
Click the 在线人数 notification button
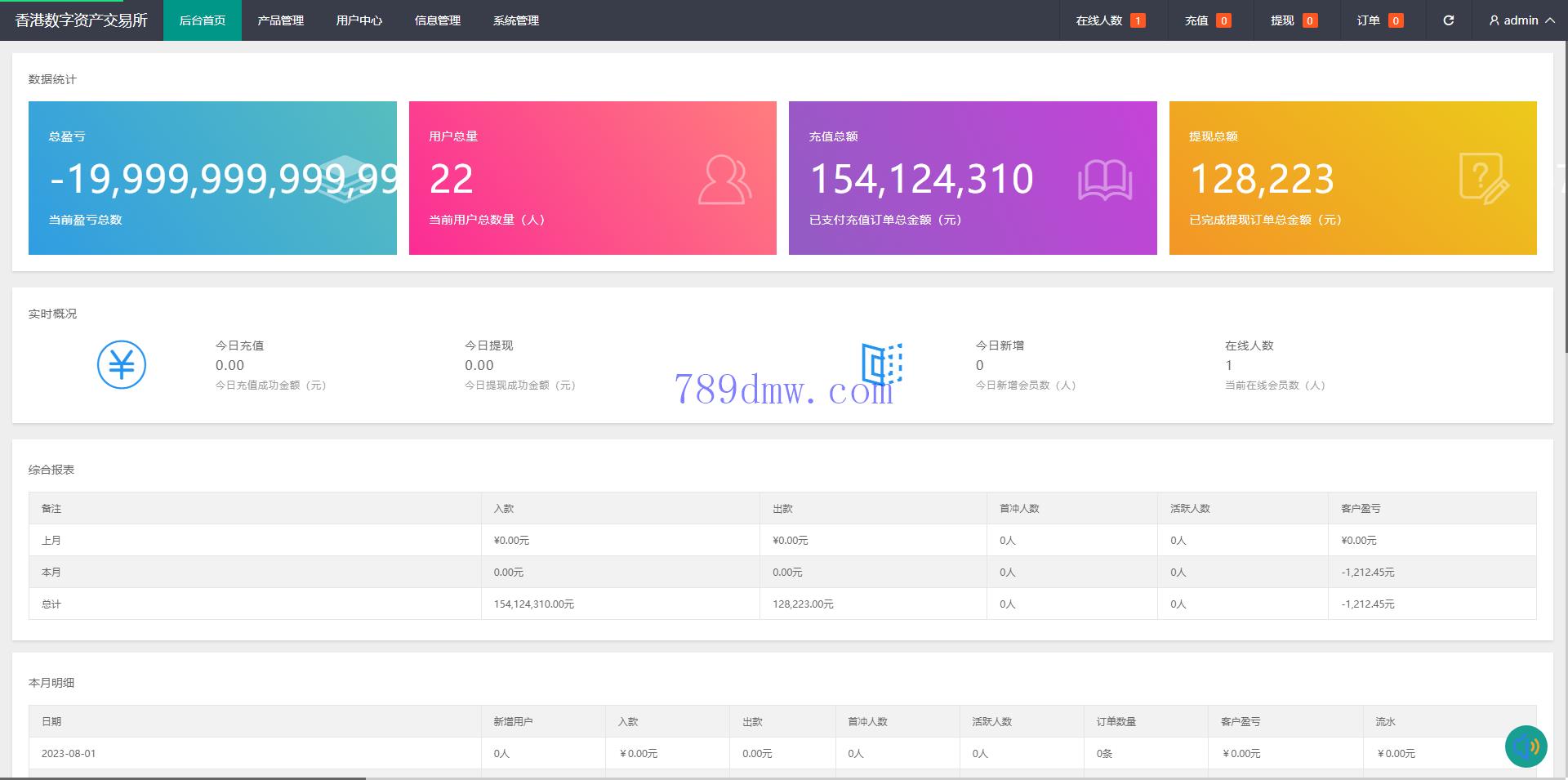pyautogui.click(x=1110, y=20)
